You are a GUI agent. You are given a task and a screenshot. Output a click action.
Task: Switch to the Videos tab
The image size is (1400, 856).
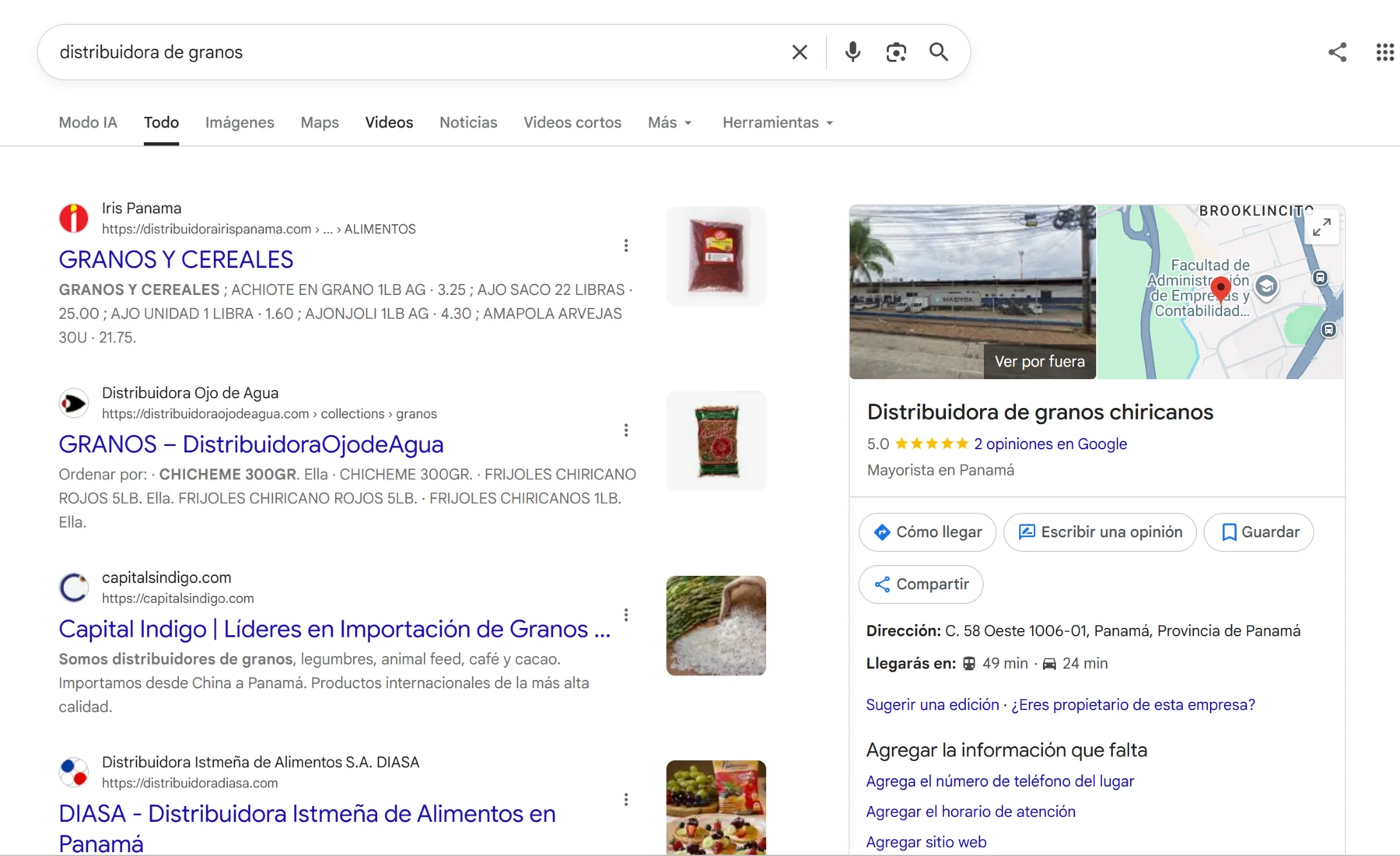click(389, 122)
